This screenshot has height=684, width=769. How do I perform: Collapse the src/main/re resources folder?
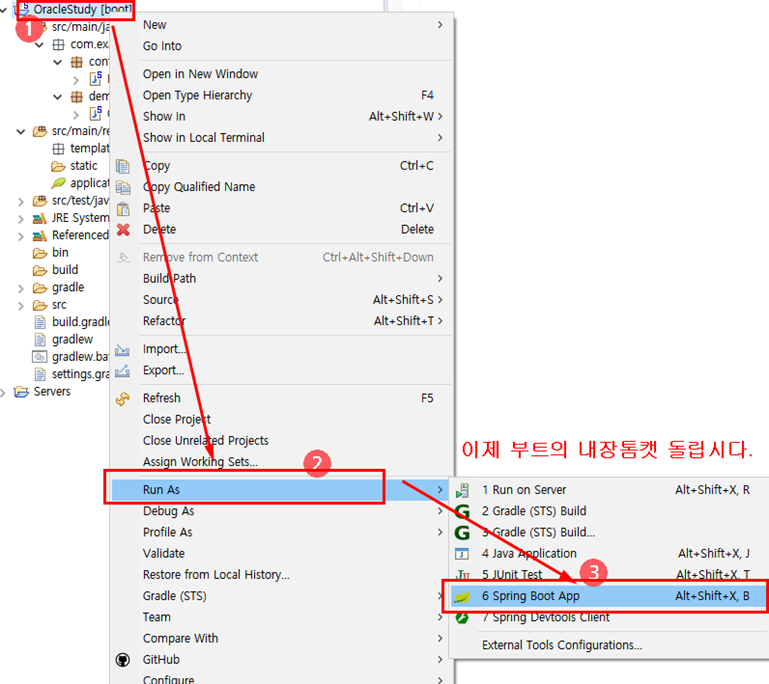coord(21,131)
